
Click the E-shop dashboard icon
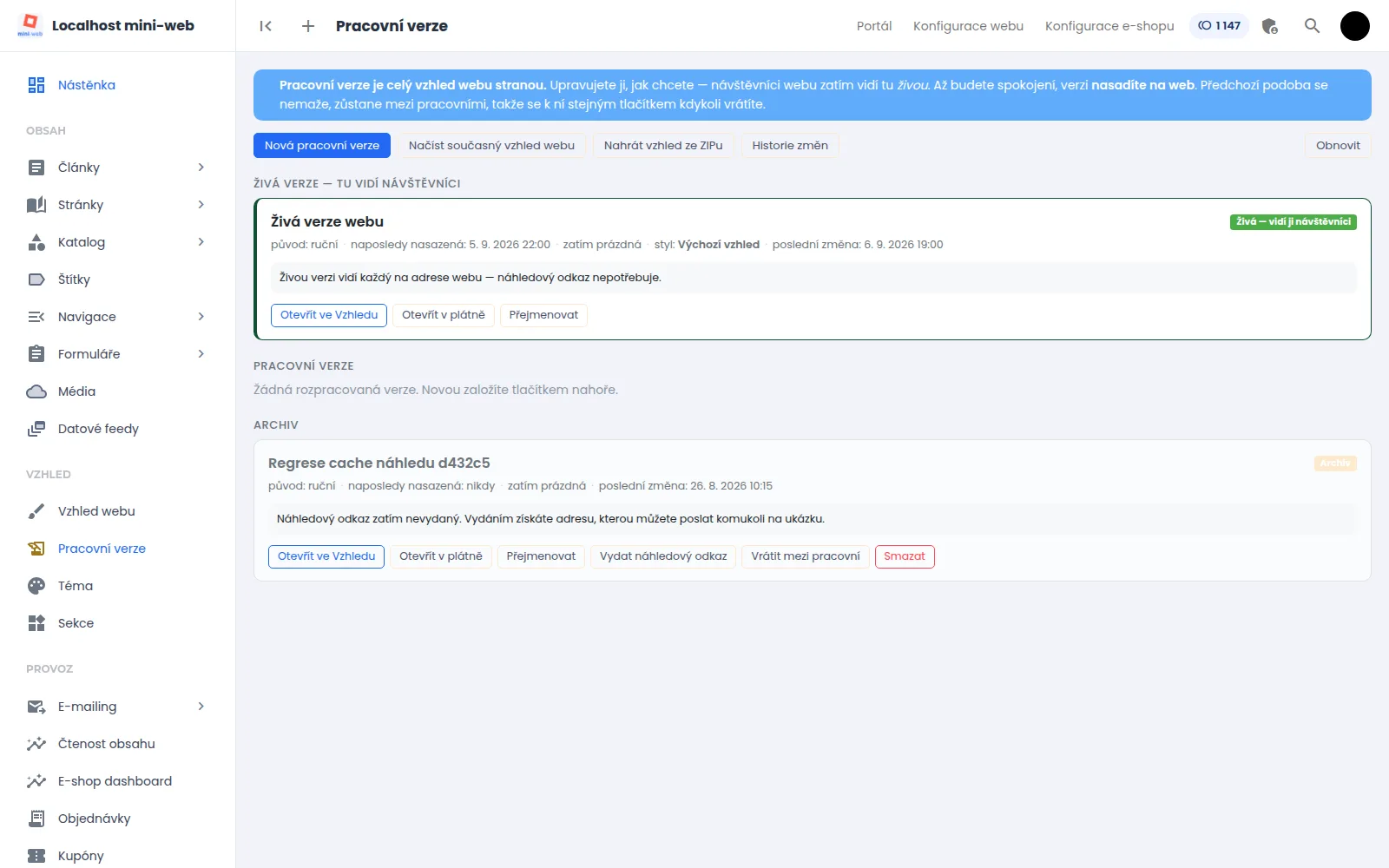(36, 781)
